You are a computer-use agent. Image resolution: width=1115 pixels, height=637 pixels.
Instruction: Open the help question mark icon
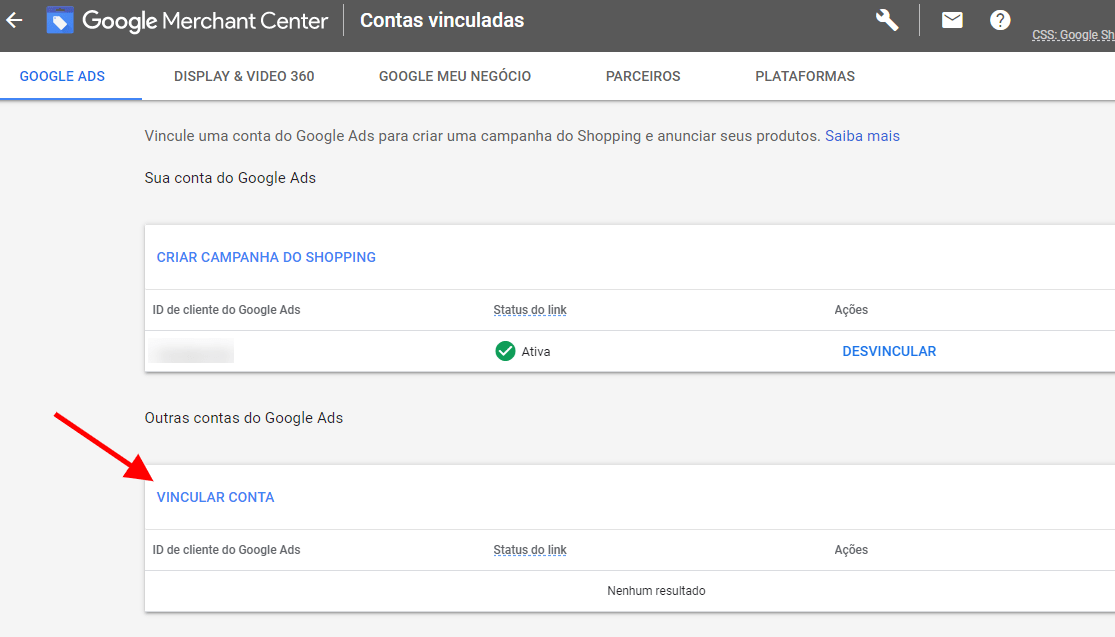click(1000, 20)
